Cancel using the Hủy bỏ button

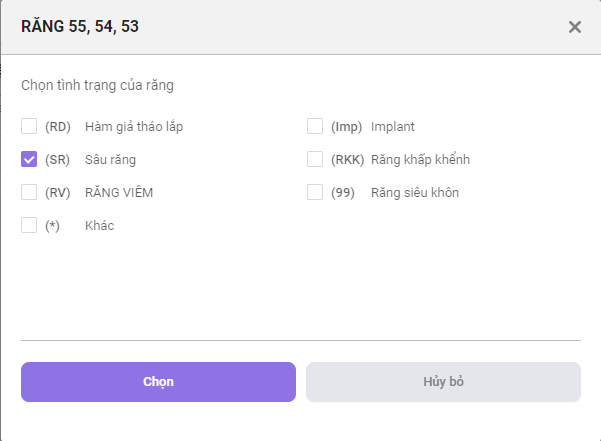click(x=443, y=382)
